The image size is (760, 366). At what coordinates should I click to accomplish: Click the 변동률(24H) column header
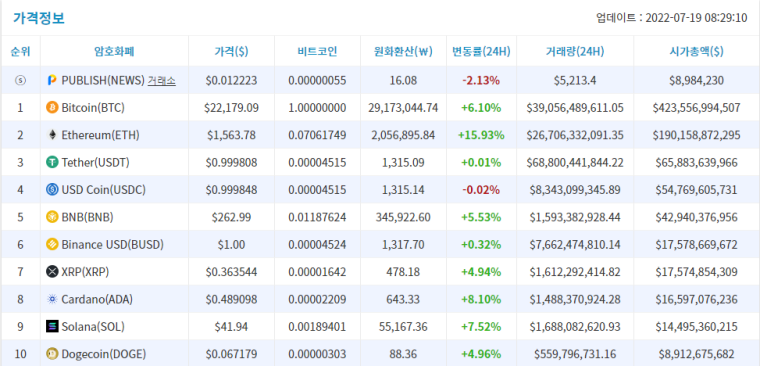click(x=481, y=51)
